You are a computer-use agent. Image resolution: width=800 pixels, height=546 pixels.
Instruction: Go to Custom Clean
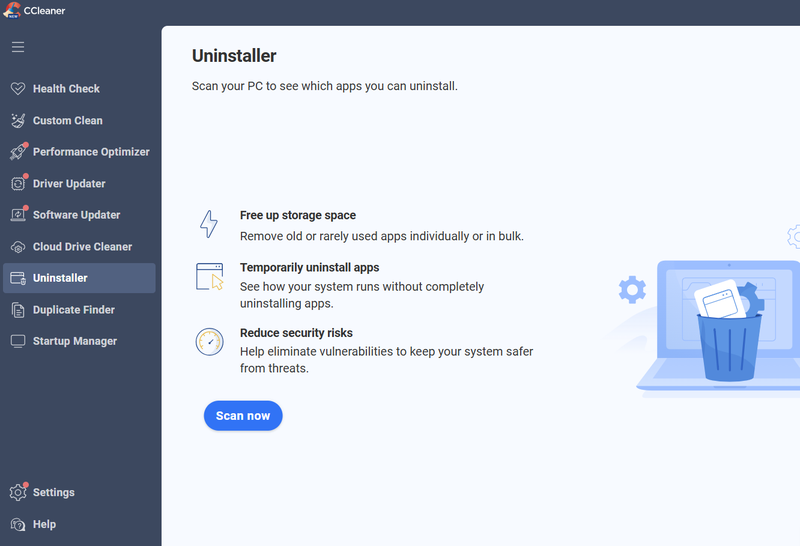coord(68,120)
